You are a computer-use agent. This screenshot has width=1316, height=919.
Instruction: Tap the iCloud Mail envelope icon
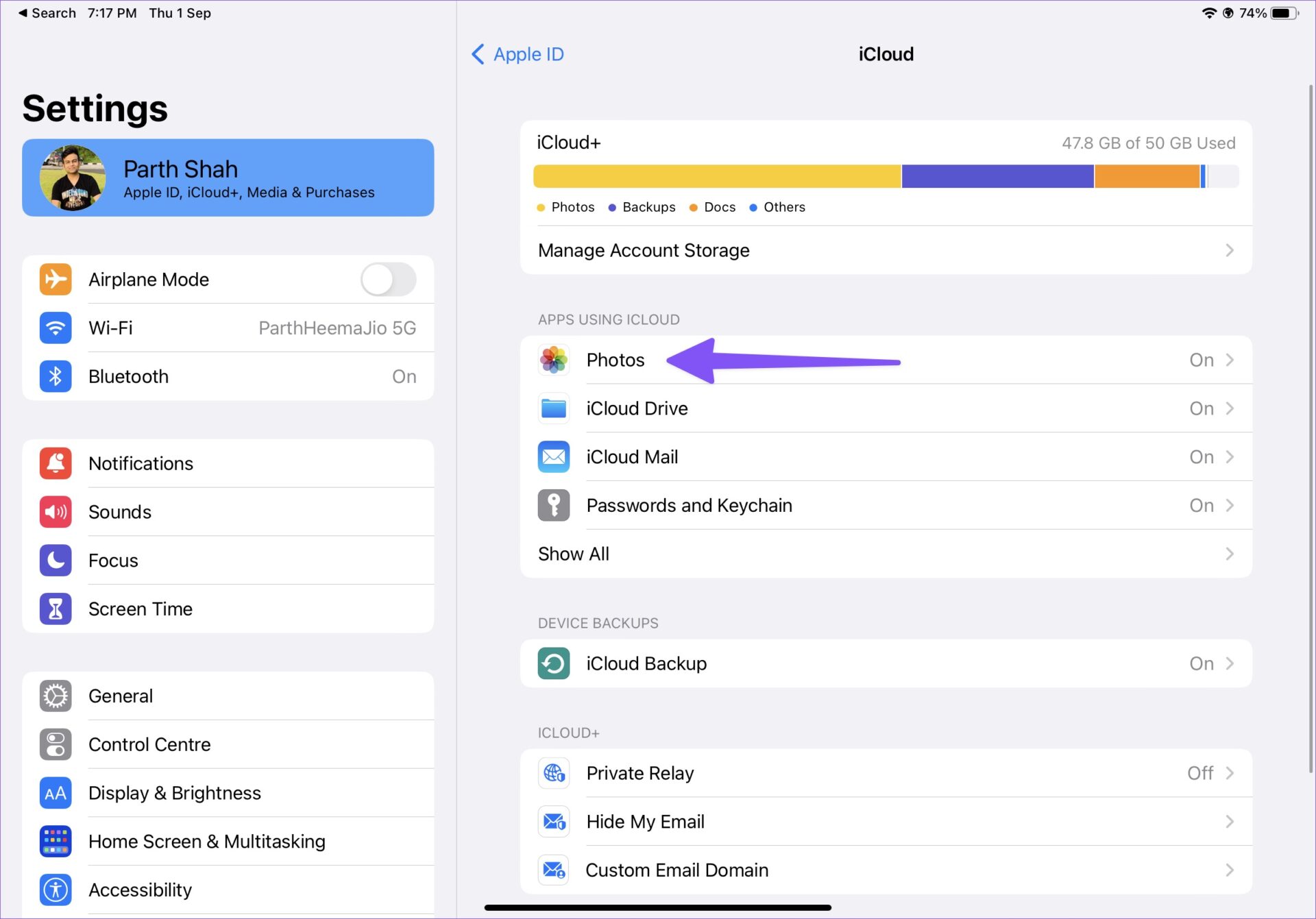[x=553, y=456]
